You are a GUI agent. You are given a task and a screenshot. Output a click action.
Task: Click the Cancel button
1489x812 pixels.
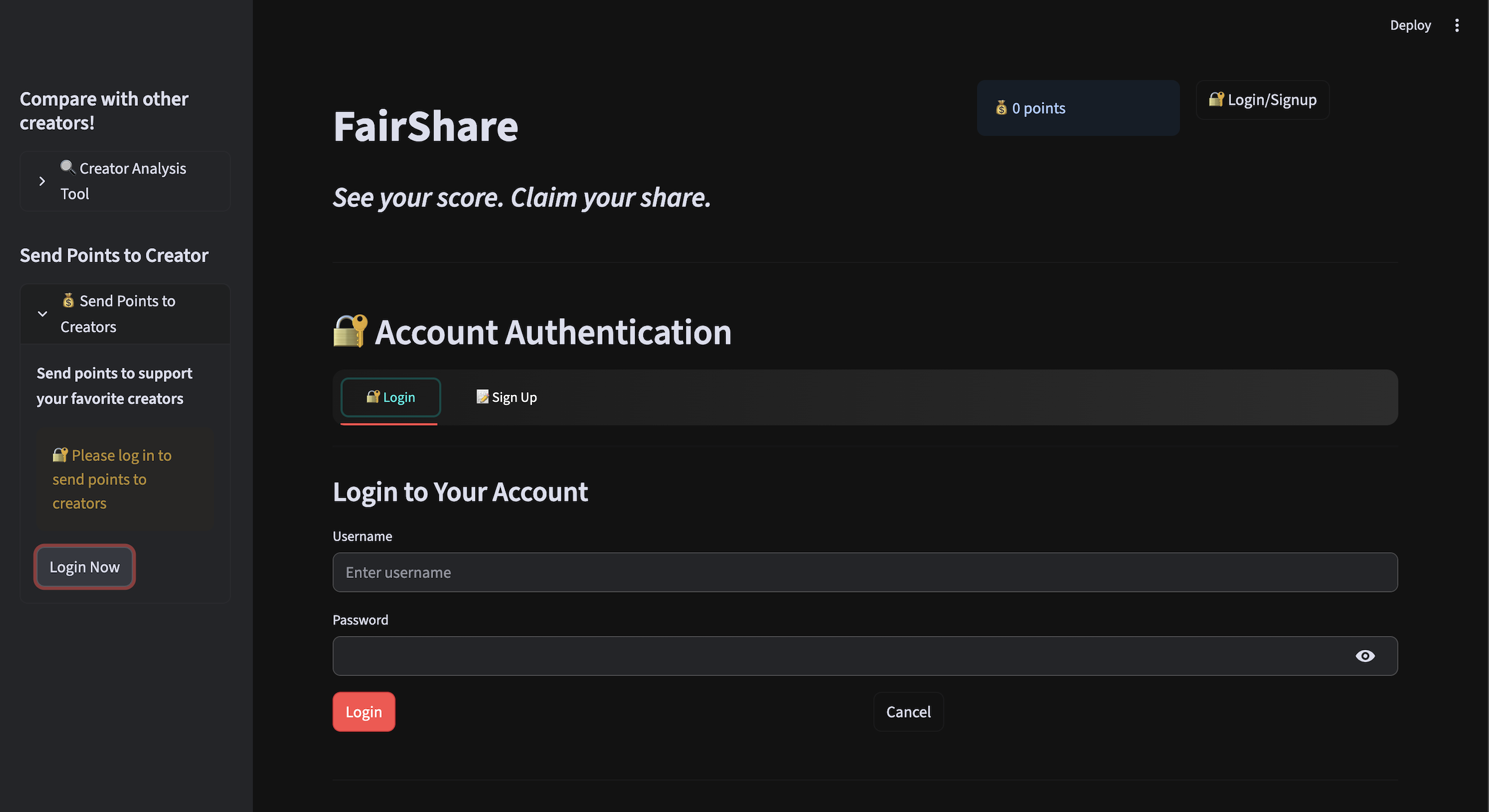coord(908,712)
